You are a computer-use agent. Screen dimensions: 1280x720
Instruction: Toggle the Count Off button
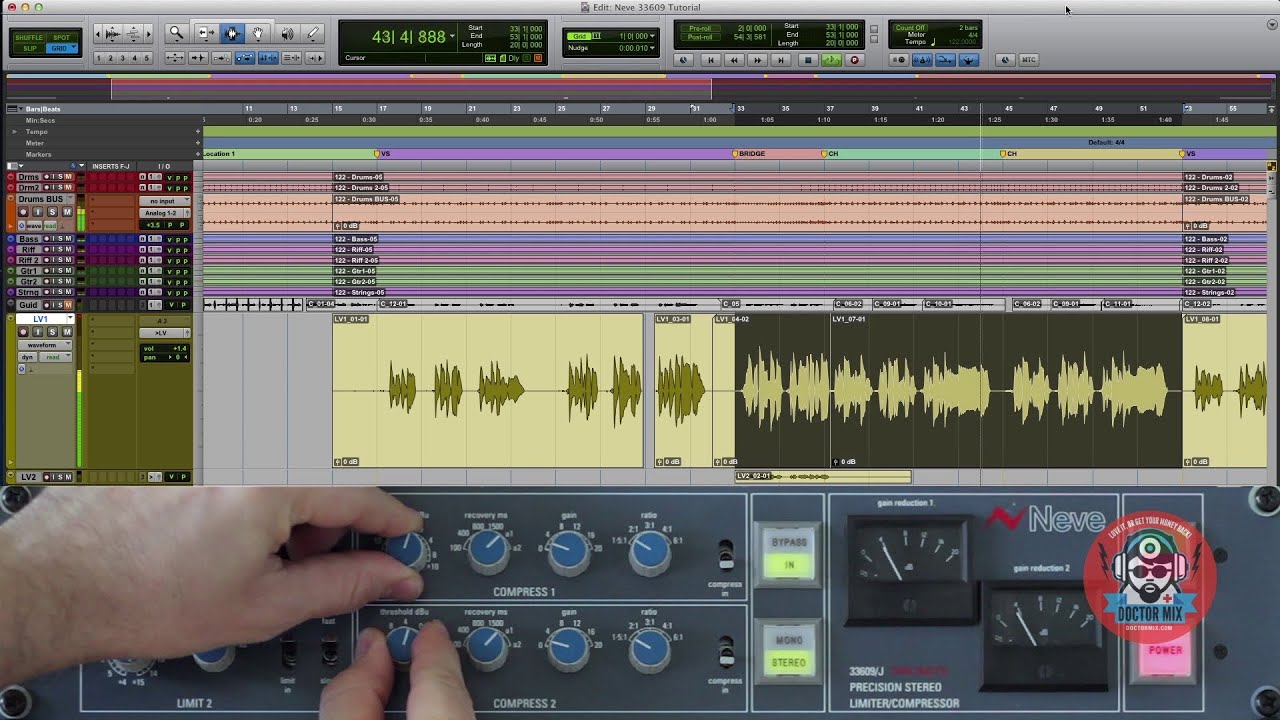911,28
